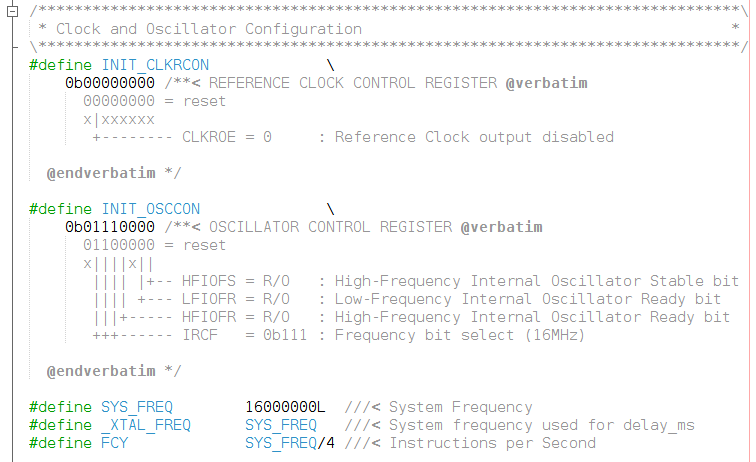The width and height of the screenshot is (756, 462).
Task: Click the FCY macro name
Action: (x=115, y=443)
